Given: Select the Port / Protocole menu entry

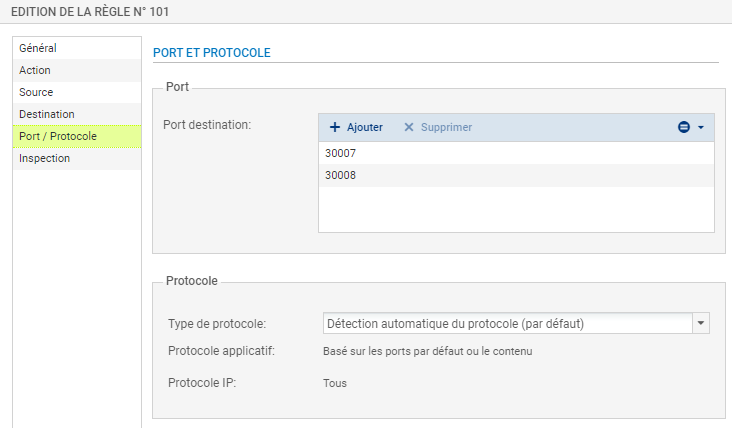Looking at the screenshot, I should (x=77, y=136).
